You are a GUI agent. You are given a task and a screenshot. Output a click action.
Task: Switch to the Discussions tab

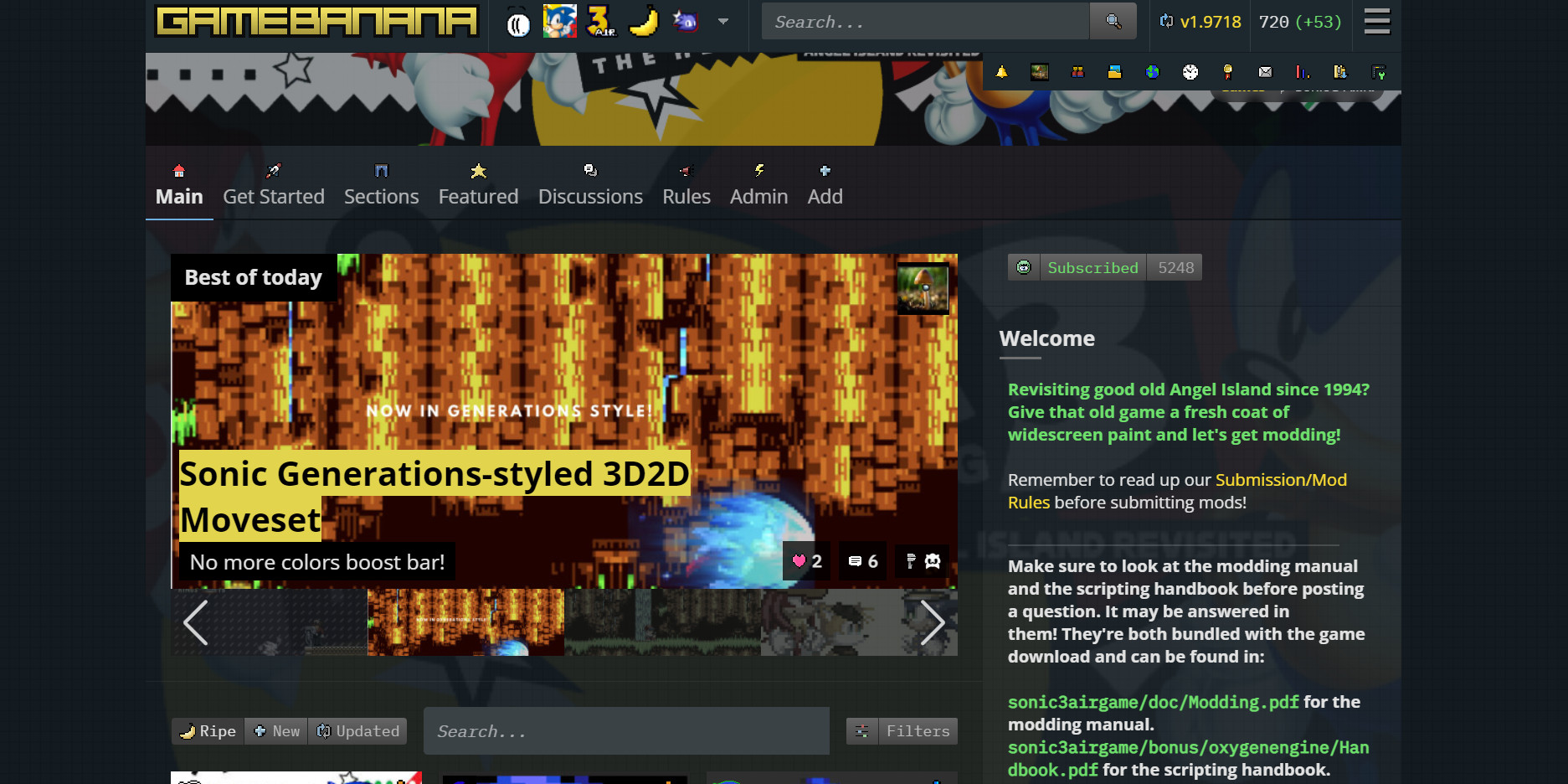pyautogui.click(x=590, y=196)
